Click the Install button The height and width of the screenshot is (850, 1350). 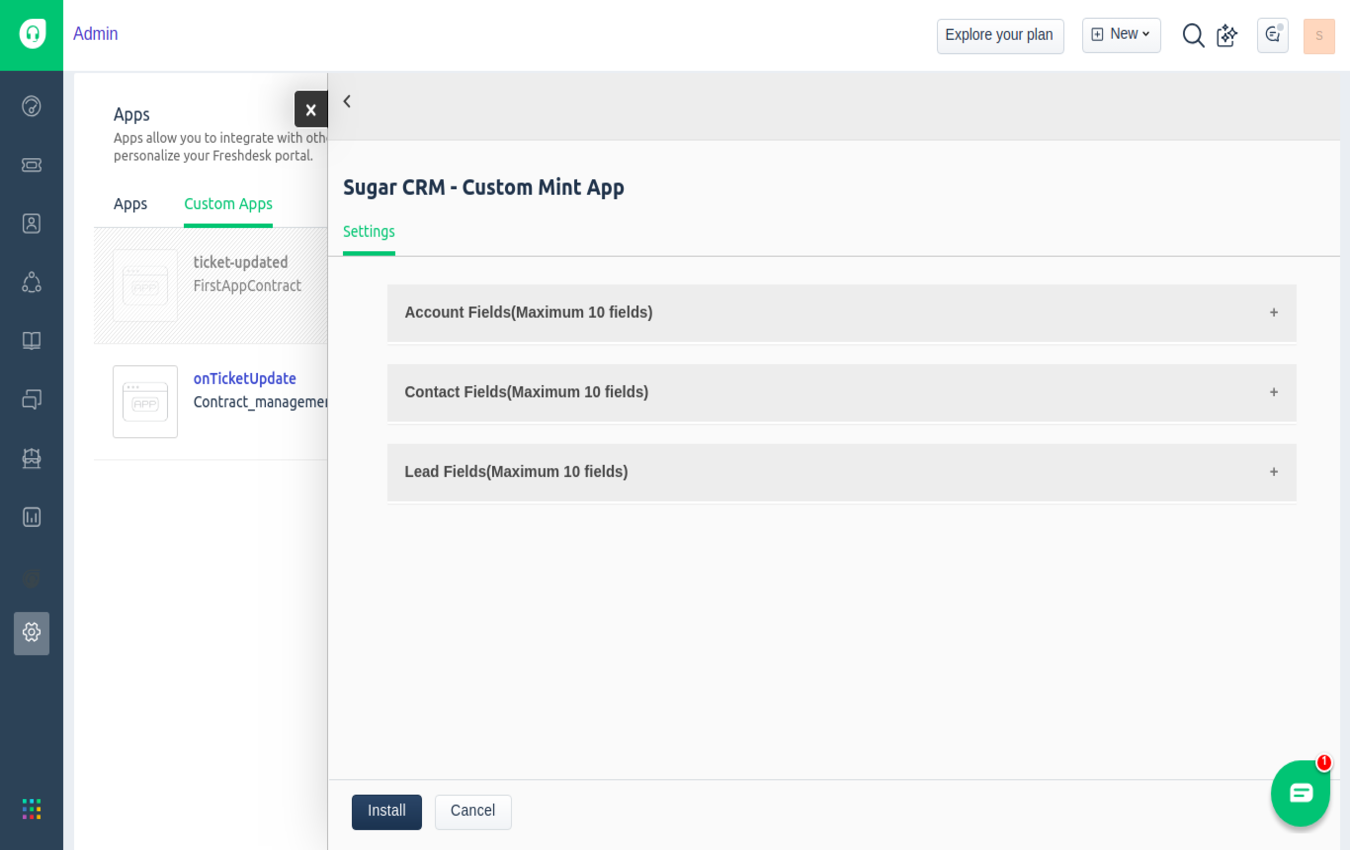pos(387,812)
